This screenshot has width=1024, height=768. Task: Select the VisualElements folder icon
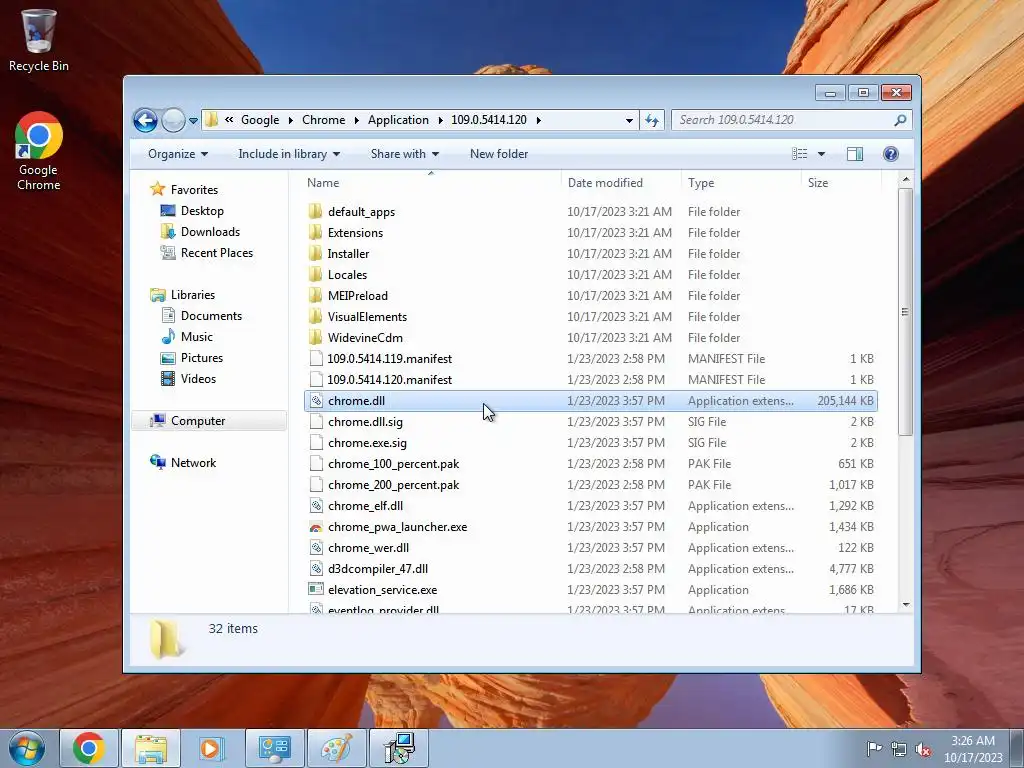pyautogui.click(x=315, y=317)
